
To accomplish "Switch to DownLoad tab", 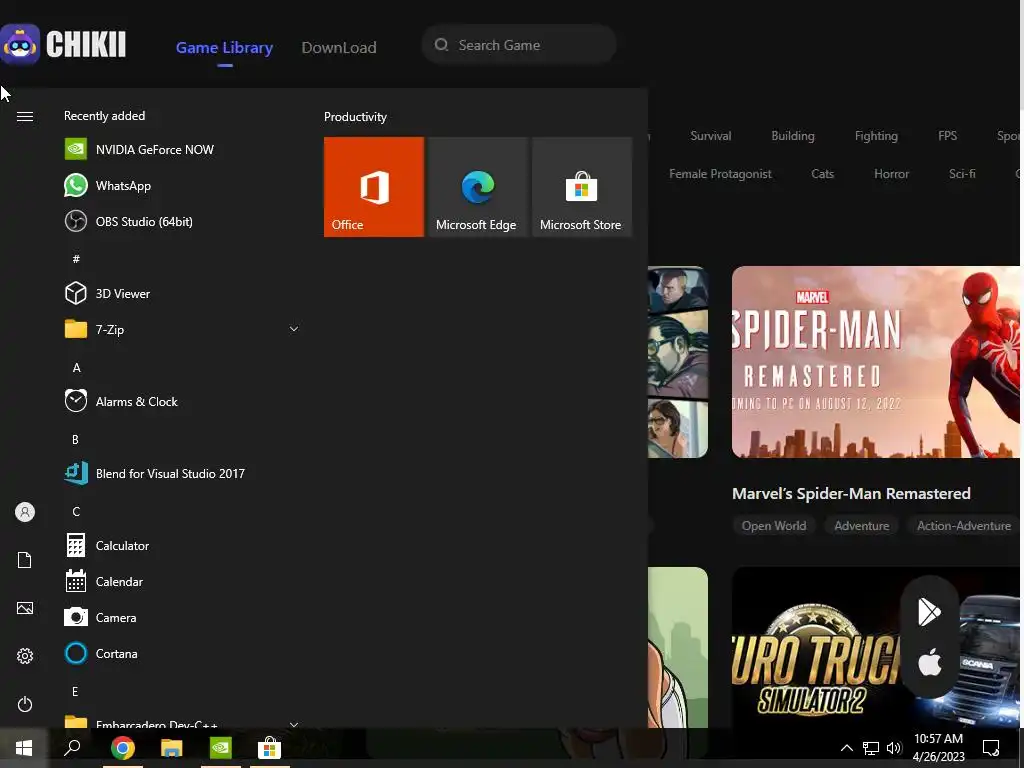I will pos(338,48).
